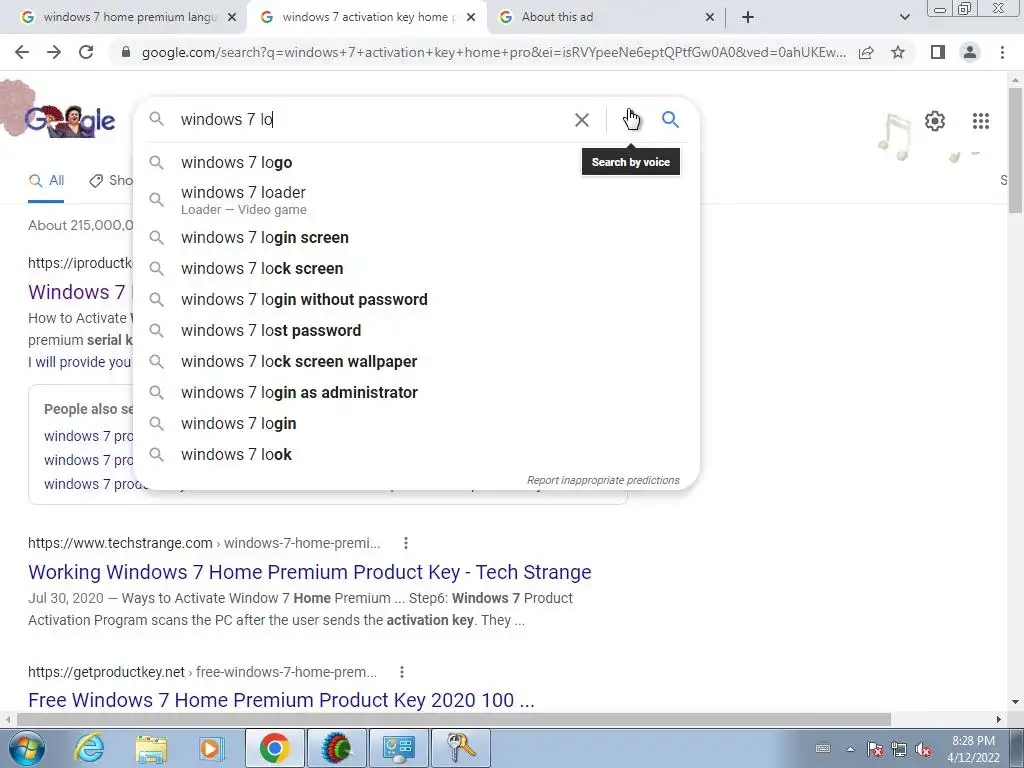Click the vertical page scrollbar thumb
The height and width of the screenshot is (768, 1024).
click(1015, 150)
